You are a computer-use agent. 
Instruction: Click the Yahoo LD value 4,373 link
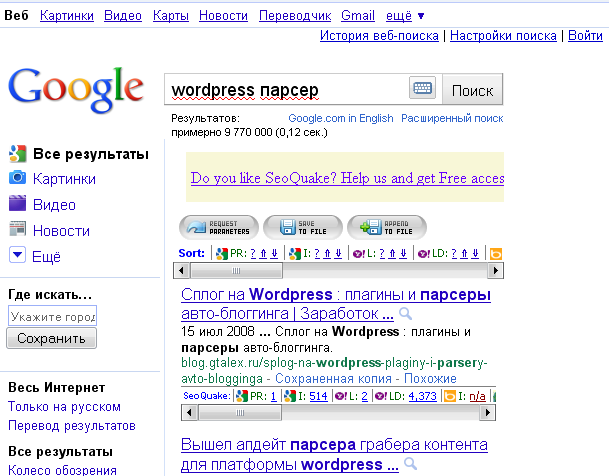(423, 396)
